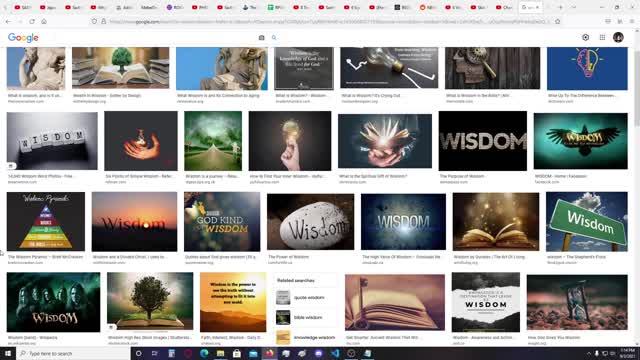The height and width of the screenshot is (360, 640).
Task: Click the Google logo
Action: 23,38
